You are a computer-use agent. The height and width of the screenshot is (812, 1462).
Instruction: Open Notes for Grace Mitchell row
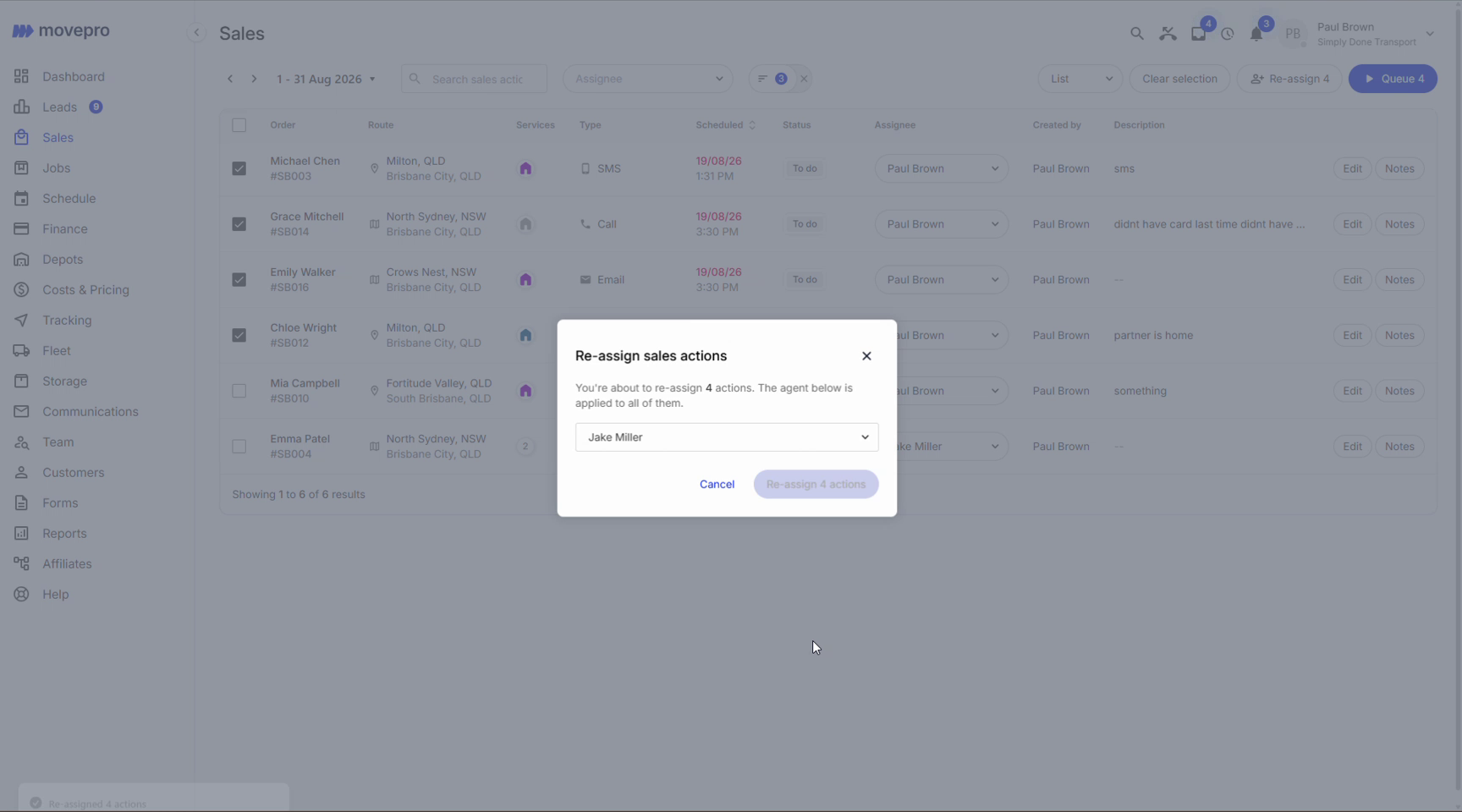1399,224
